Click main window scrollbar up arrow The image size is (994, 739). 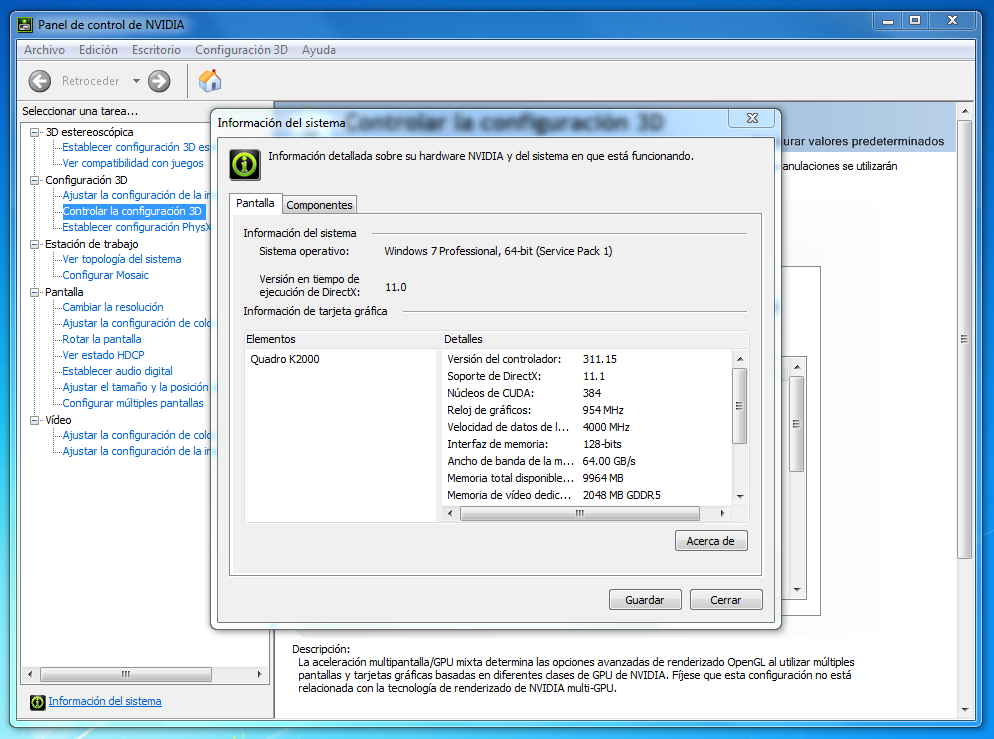pyautogui.click(x=964, y=111)
